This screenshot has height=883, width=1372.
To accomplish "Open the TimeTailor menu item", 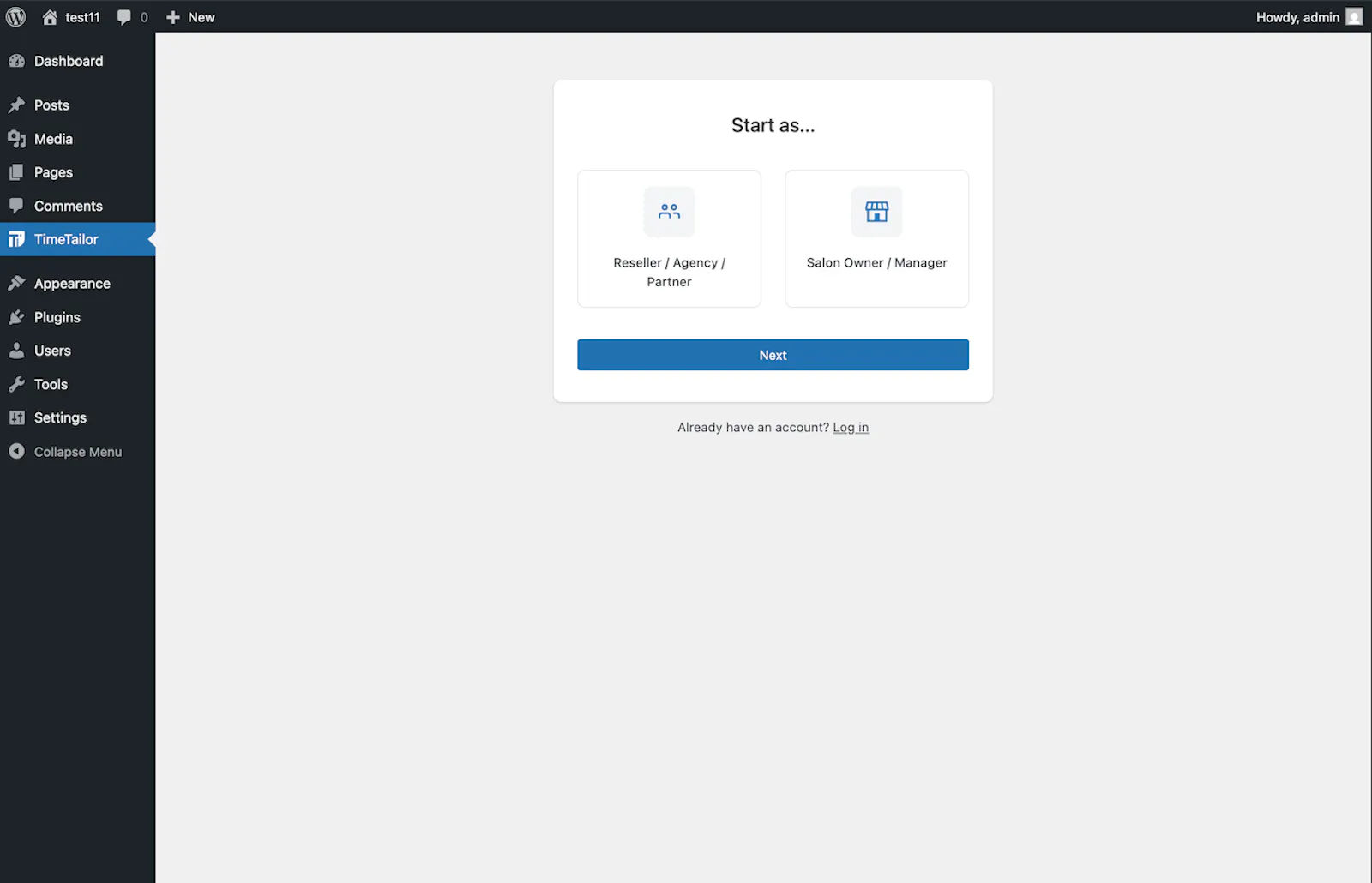I will pos(77,239).
